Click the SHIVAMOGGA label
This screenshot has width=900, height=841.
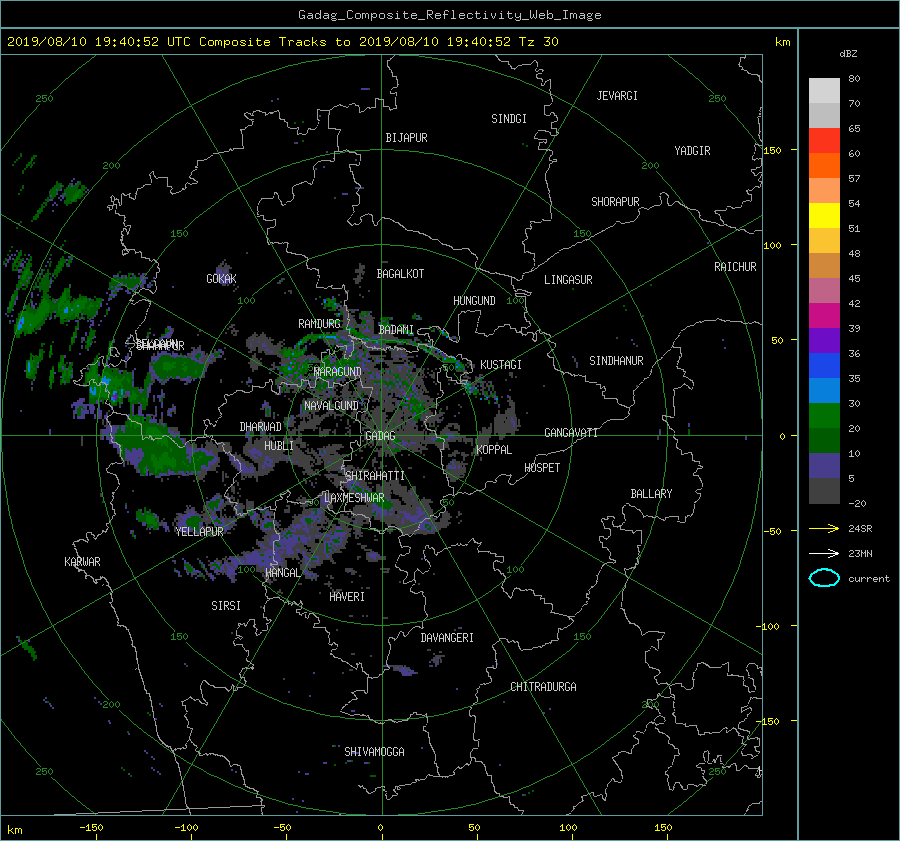click(374, 752)
